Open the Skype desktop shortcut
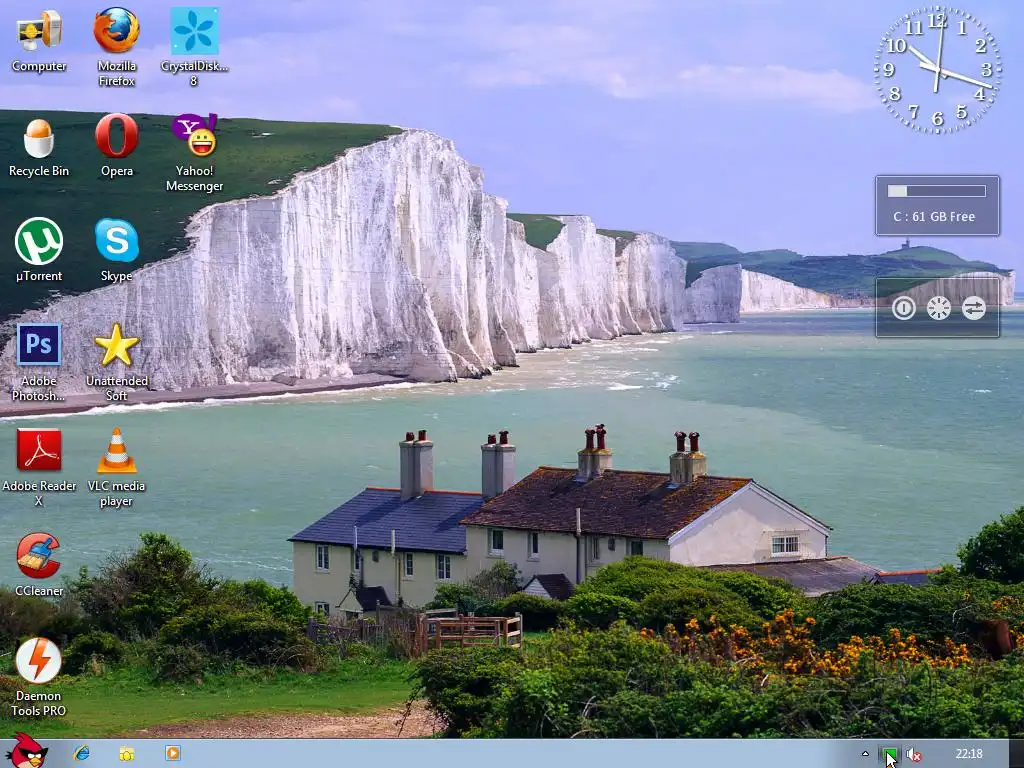 coord(116,249)
